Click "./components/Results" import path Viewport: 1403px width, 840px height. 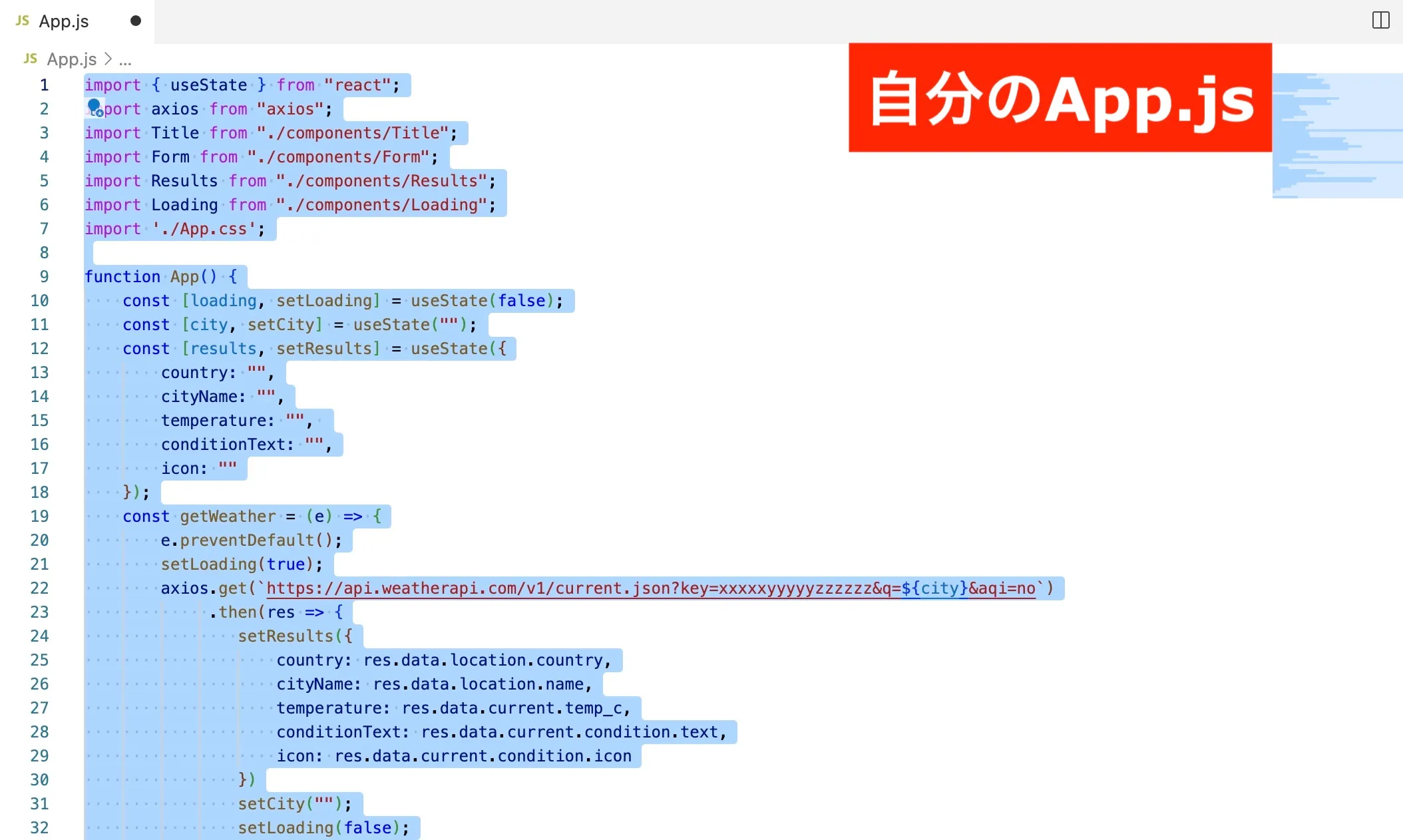point(381,181)
